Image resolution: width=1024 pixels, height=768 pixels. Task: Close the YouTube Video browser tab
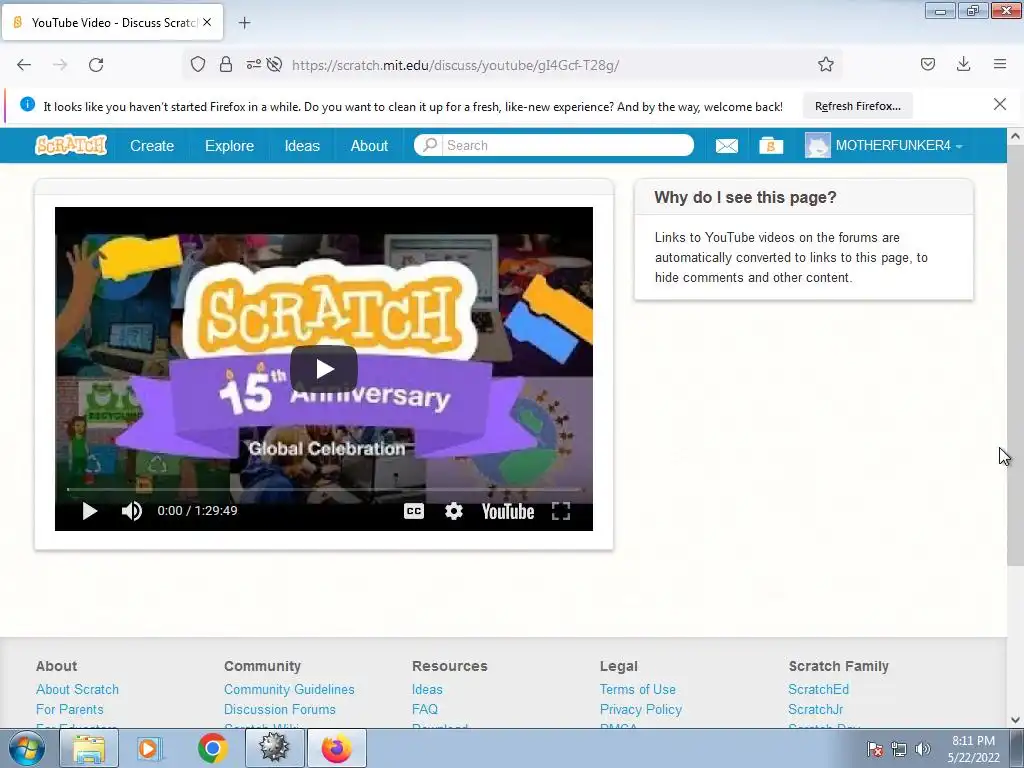point(207,22)
